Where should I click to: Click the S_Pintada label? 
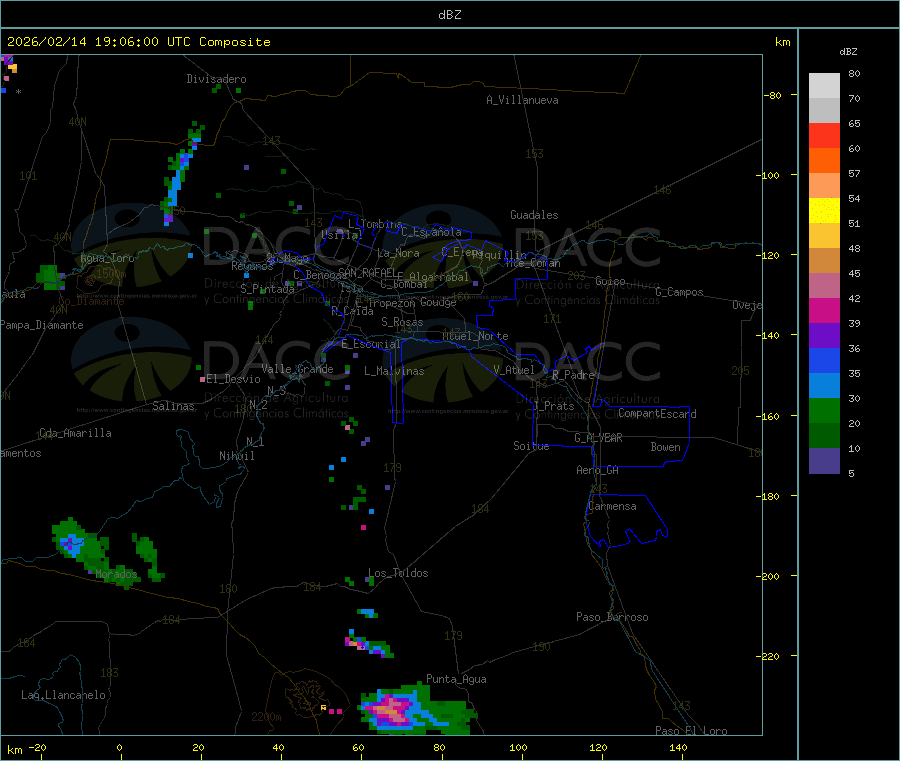(267, 289)
